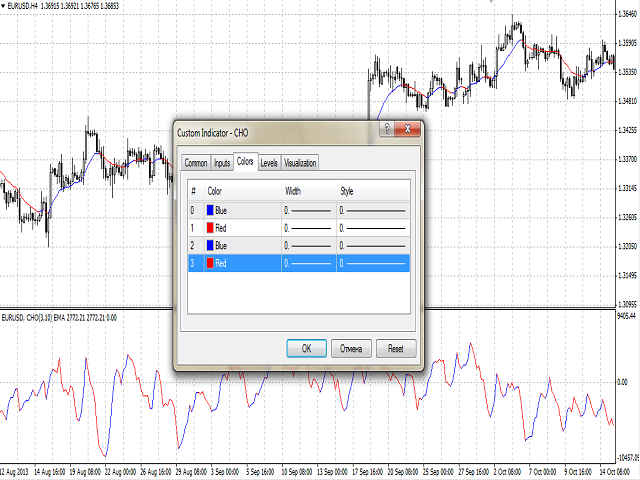Pick the red color swatch in row 1
The width and height of the screenshot is (640, 480).
click(210, 228)
